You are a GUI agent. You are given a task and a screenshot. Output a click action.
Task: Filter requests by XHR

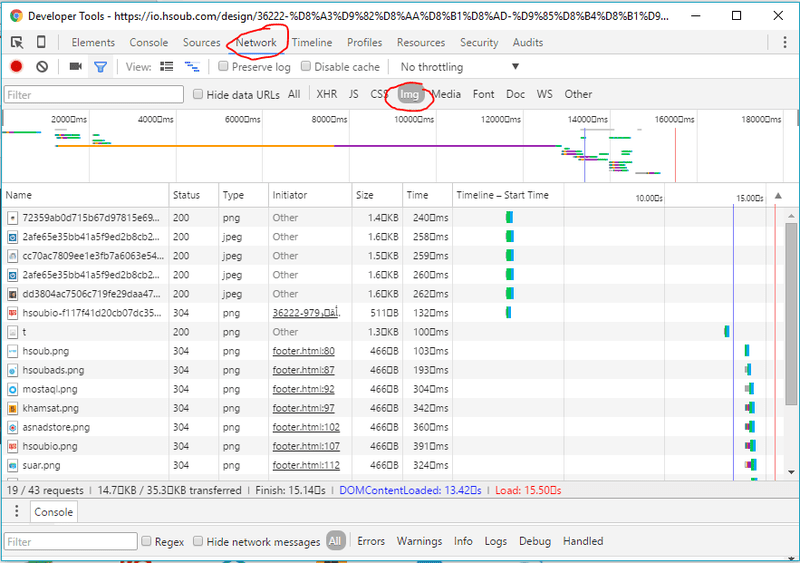pyautogui.click(x=327, y=94)
